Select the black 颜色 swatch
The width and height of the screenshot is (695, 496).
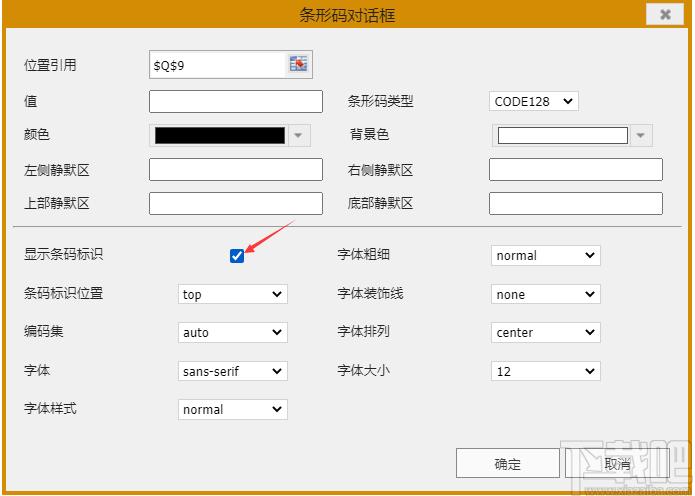tap(220, 135)
